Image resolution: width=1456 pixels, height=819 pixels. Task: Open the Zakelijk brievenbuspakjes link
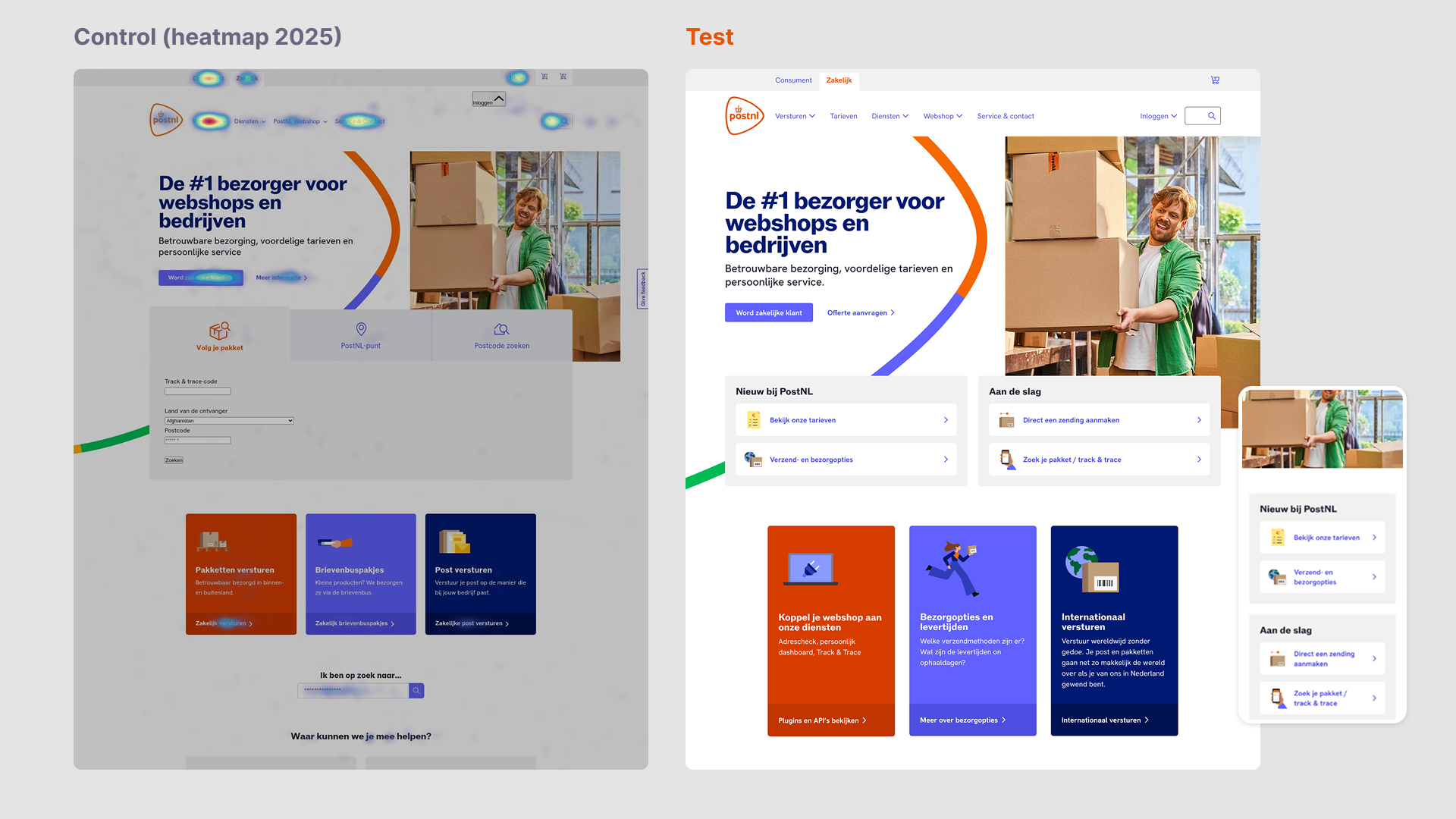pos(354,623)
